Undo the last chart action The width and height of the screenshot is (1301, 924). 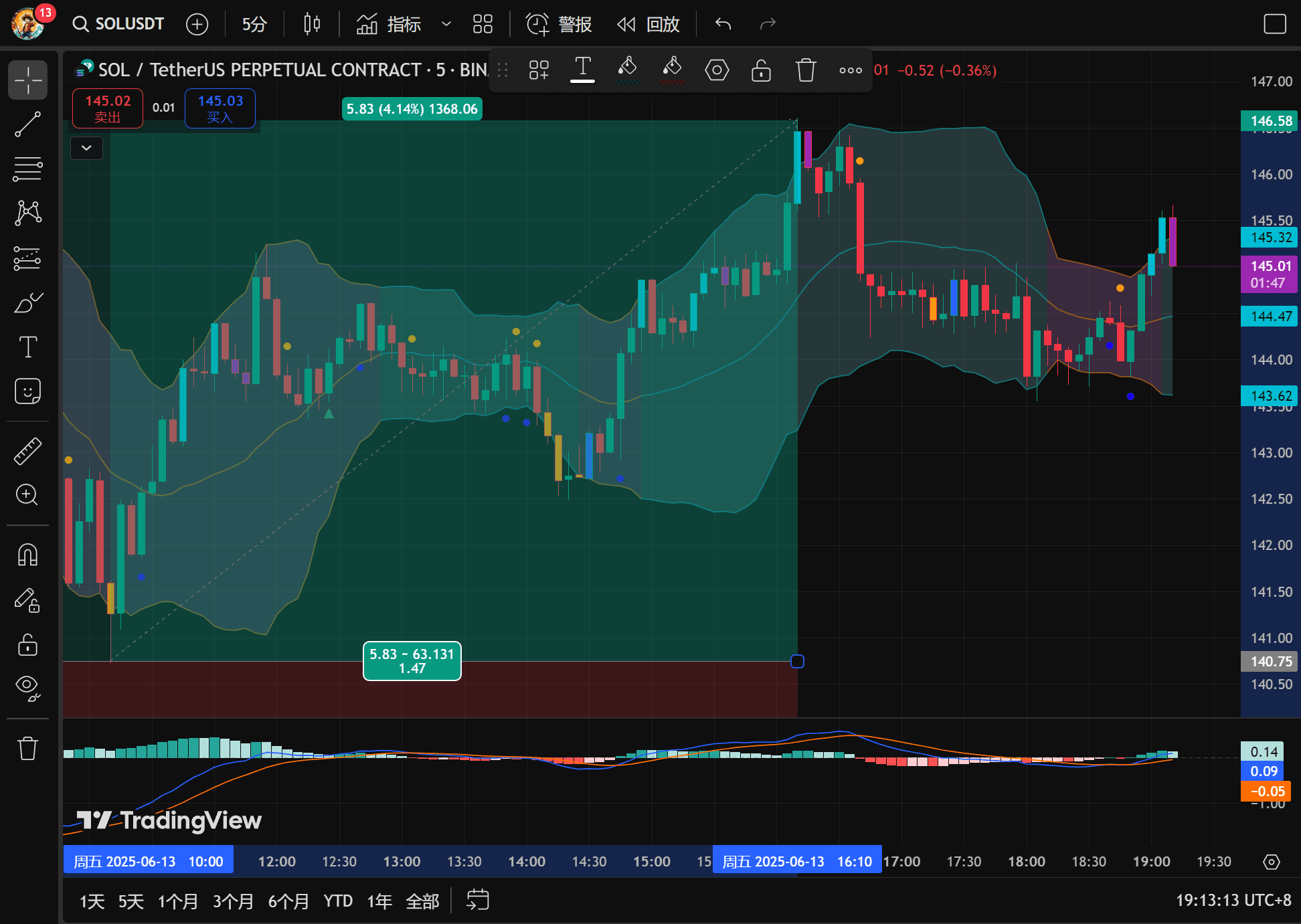pos(723,24)
